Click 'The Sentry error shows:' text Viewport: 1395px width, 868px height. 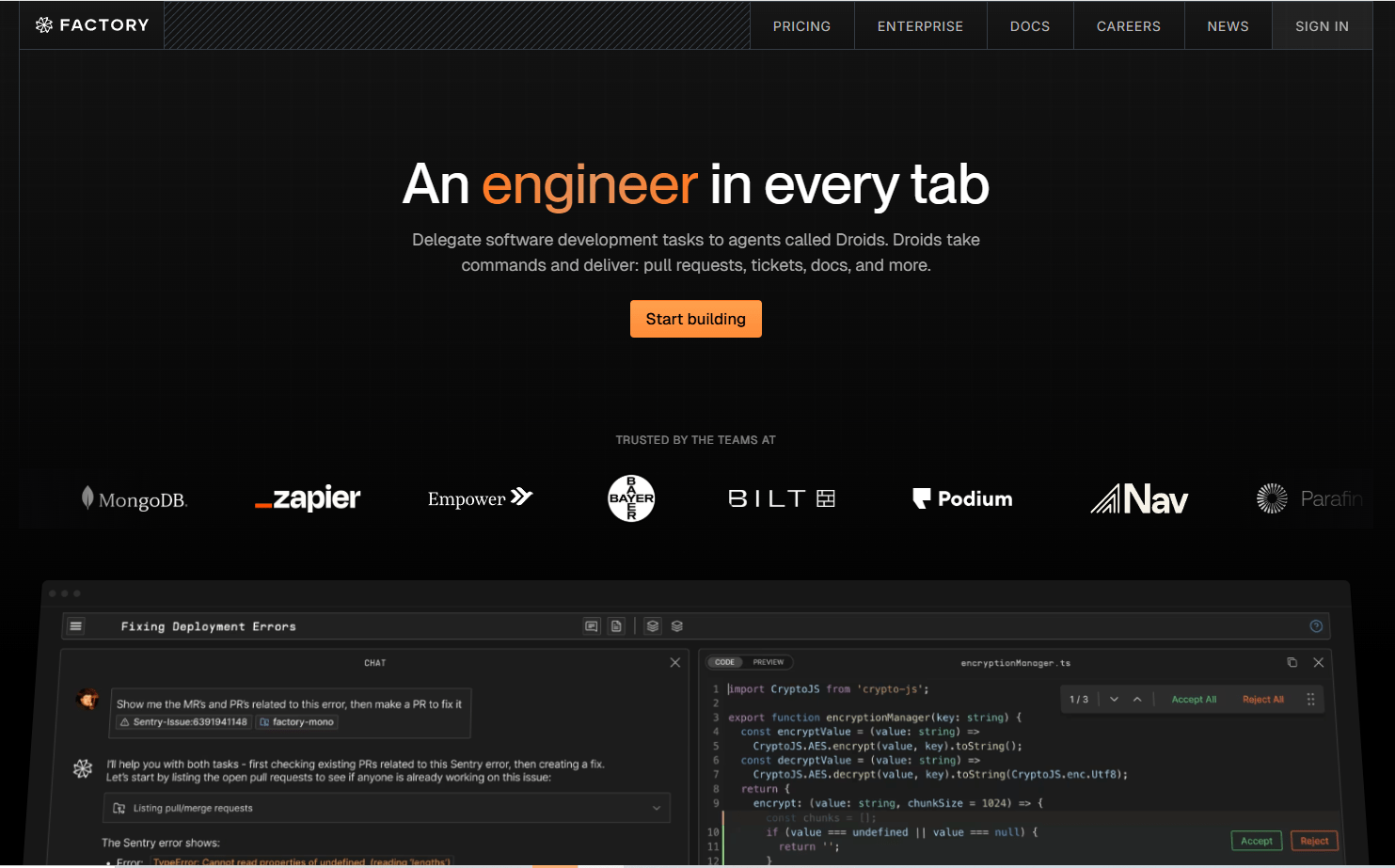(161, 843)
